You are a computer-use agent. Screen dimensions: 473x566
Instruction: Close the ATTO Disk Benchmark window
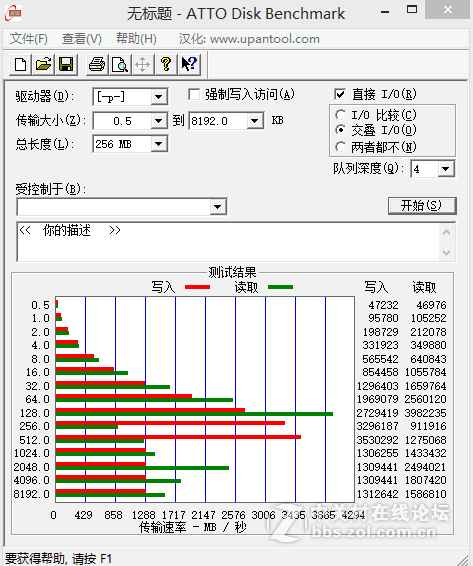(448, 10)
